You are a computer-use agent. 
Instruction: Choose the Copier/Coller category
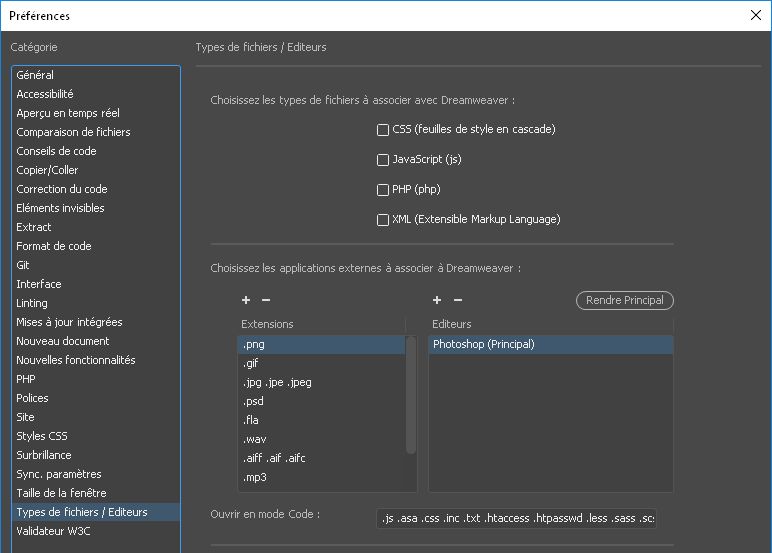click(x=96, y=170)
